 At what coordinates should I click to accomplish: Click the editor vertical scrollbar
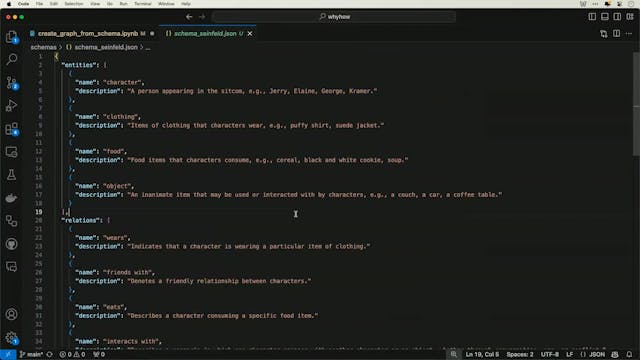coord(636,104)
